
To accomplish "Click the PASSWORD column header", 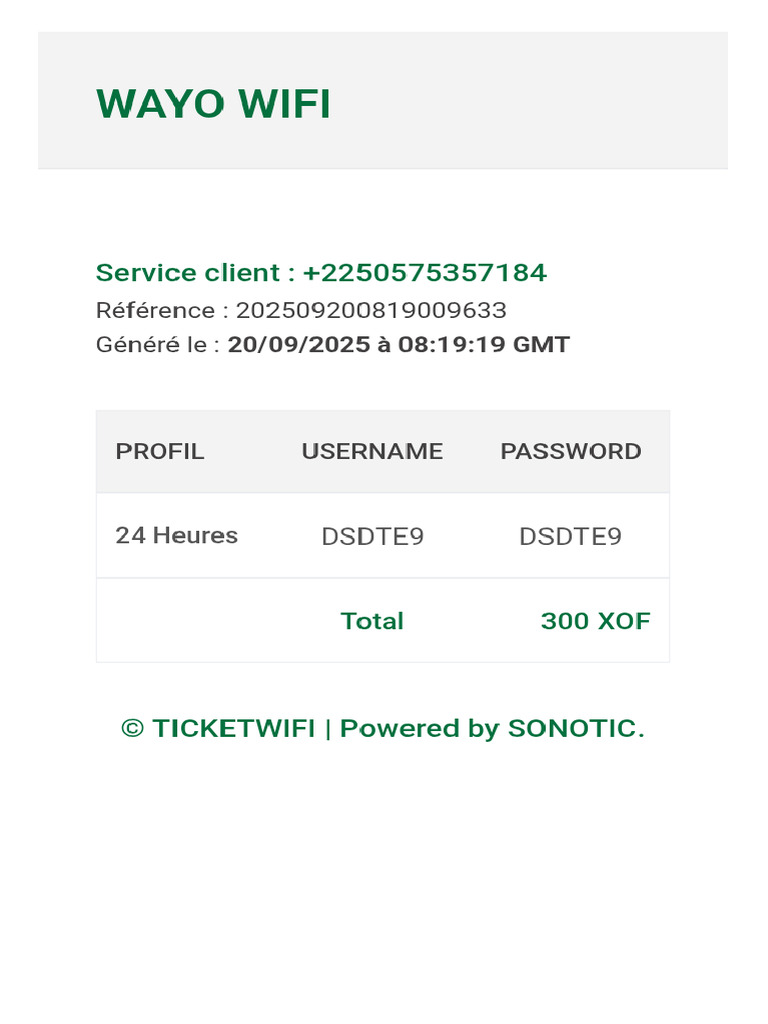I will [x=571, y=451].
